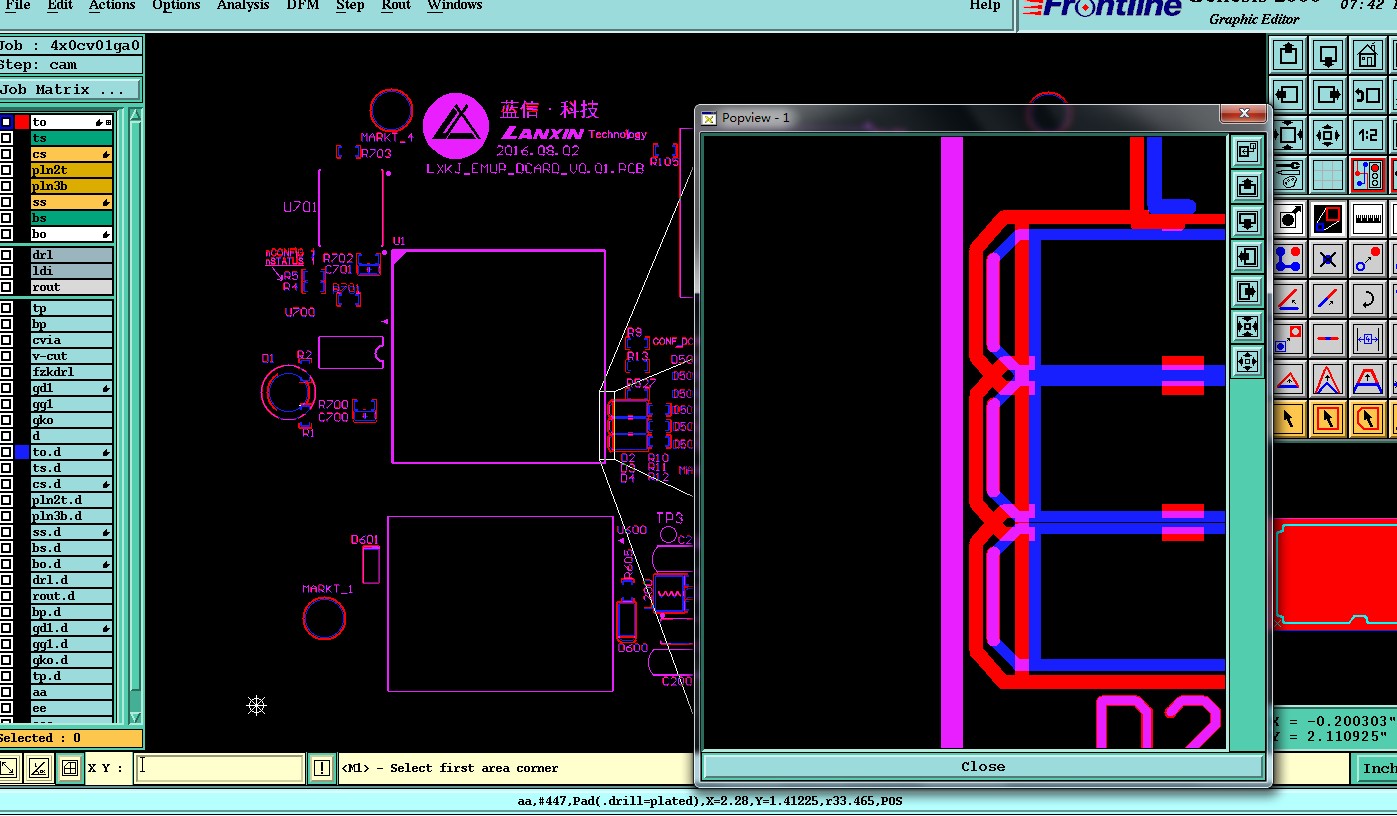The image size is (1397, 816).
Task: Toggle checkbox for layer pln2t
Action: click(7, 170)
